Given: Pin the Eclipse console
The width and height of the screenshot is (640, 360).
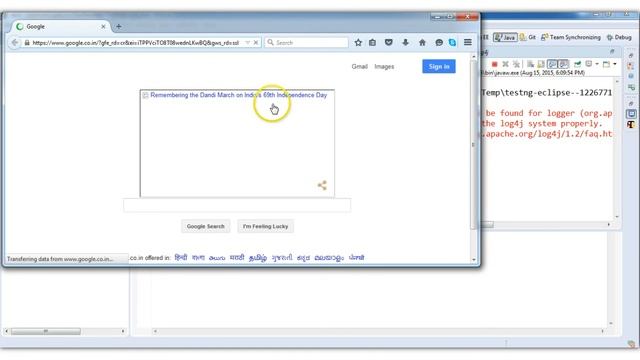Looking at the screenshot, I should [x=578, y=64].
